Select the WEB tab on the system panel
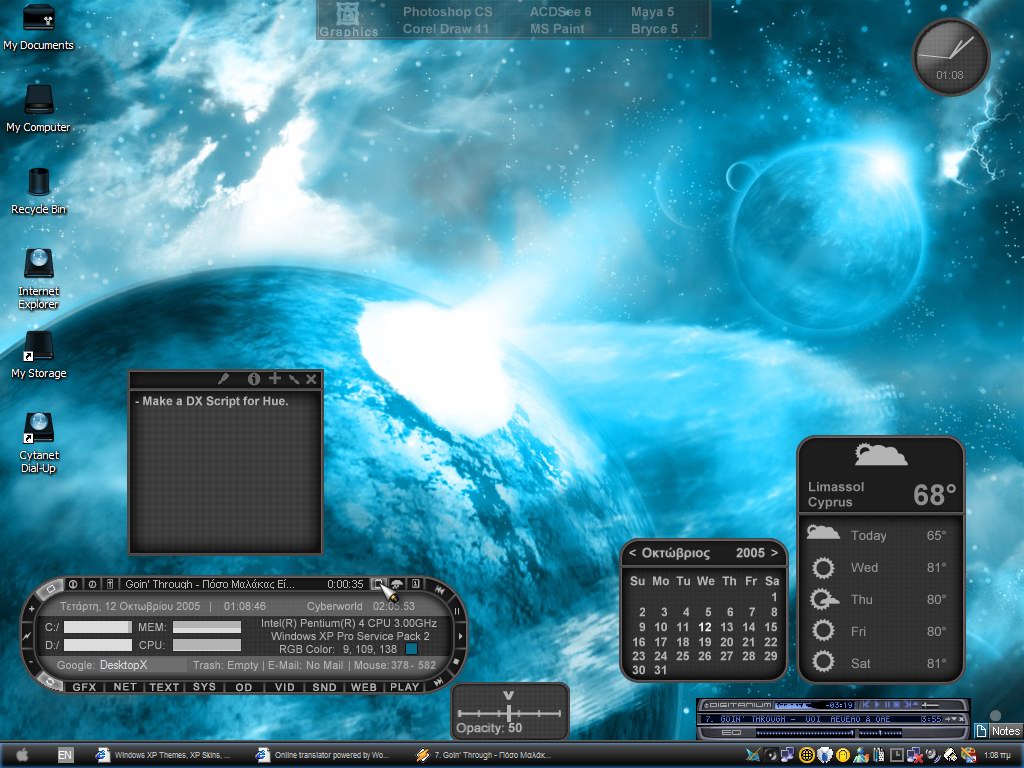Viewport: 1024px width, 768px height. point(364,687)
